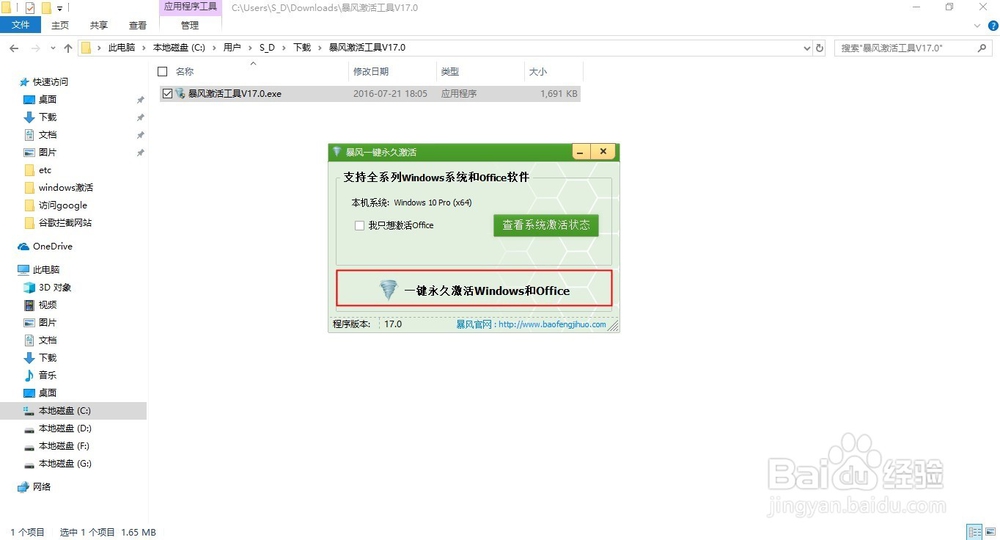Screen dimensions: 1000x540
Task: Open the 查看 ribbon tab
Action: click(x=137, y=25)
